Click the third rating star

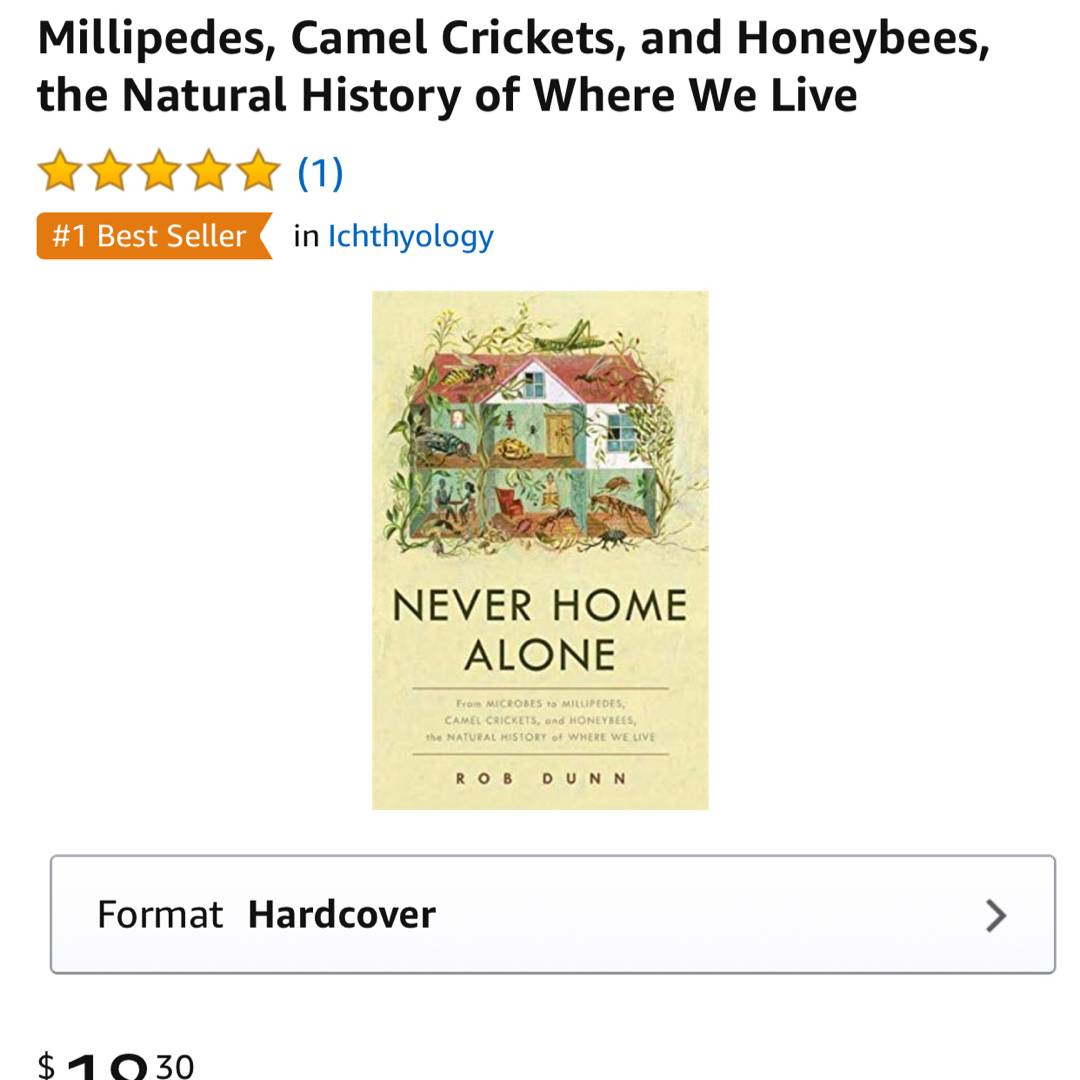tap(159, 171)
